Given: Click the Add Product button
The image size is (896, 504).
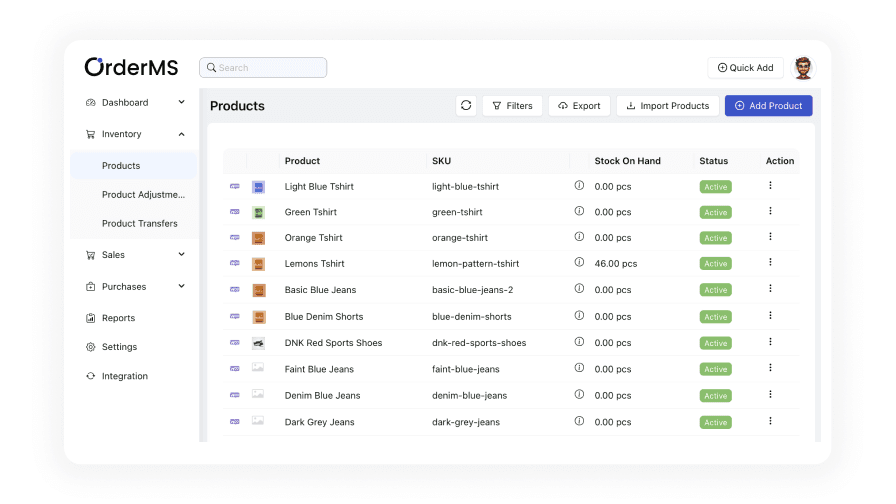Looking at the screenshot, I should pos(768,106).
